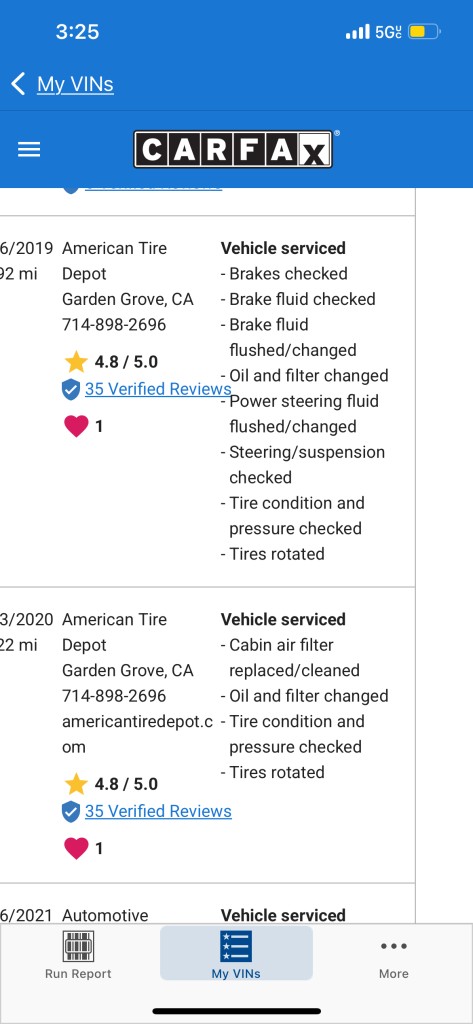
Task: Tap the yellow star rating in the 2019 entry
Action: pos(76,361)
